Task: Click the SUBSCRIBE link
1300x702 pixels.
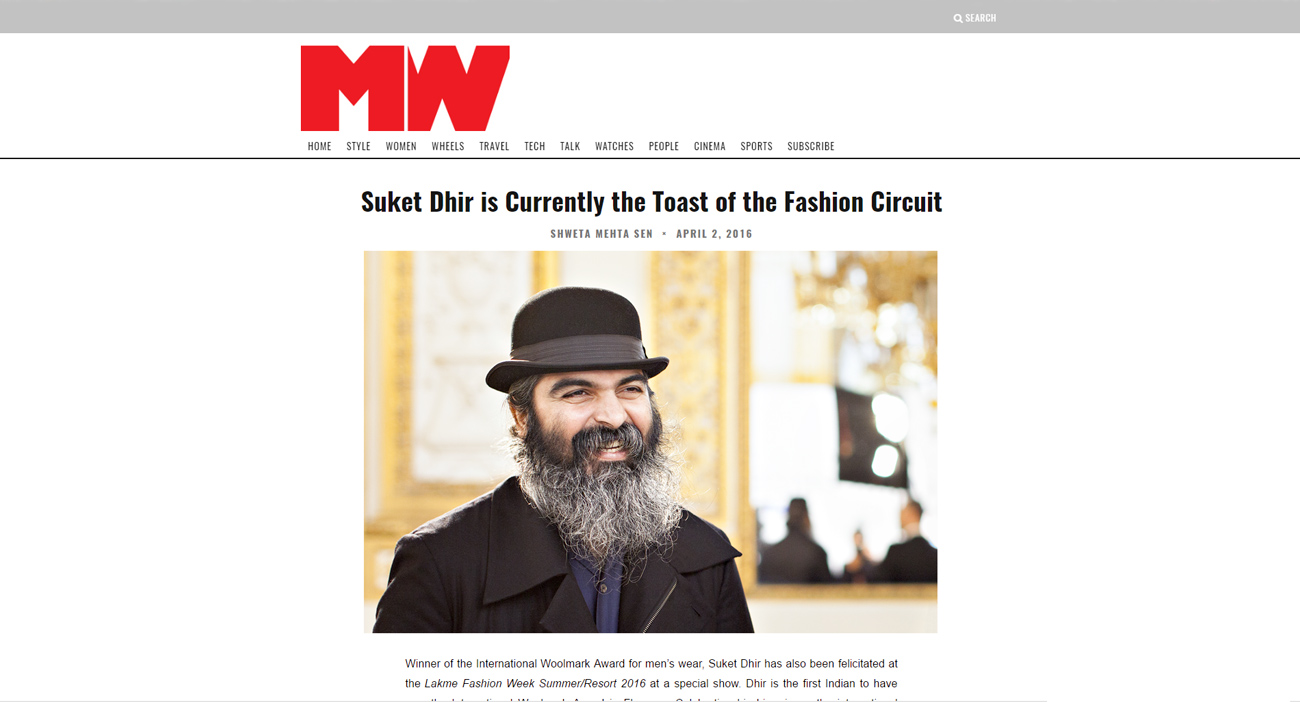Action: [x=811, y=146]
